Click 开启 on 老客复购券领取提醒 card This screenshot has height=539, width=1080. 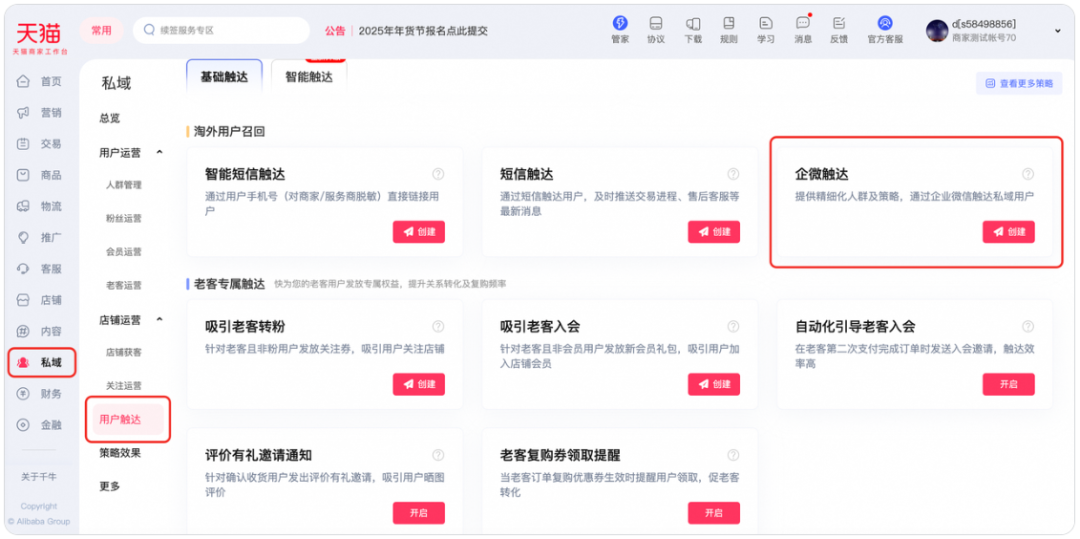(714, 513)
